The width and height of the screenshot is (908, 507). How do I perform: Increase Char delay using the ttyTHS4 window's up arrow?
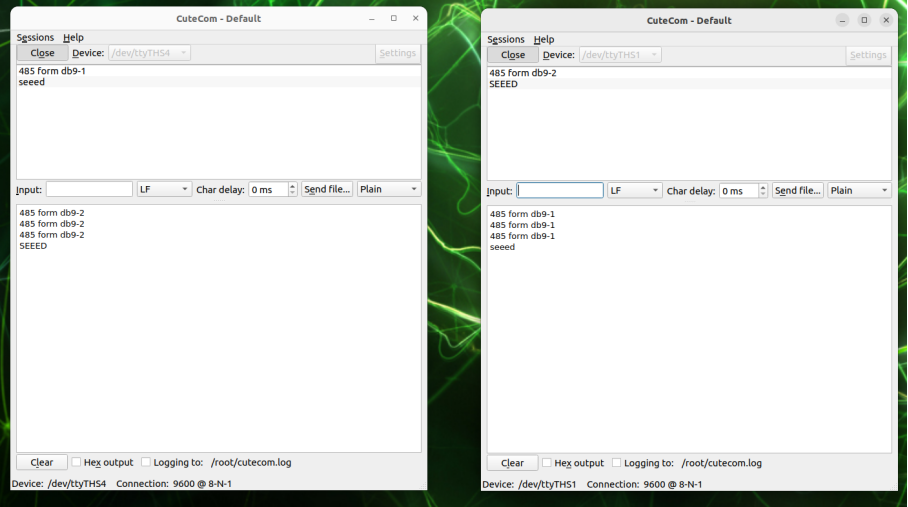(x=292, y=186)
